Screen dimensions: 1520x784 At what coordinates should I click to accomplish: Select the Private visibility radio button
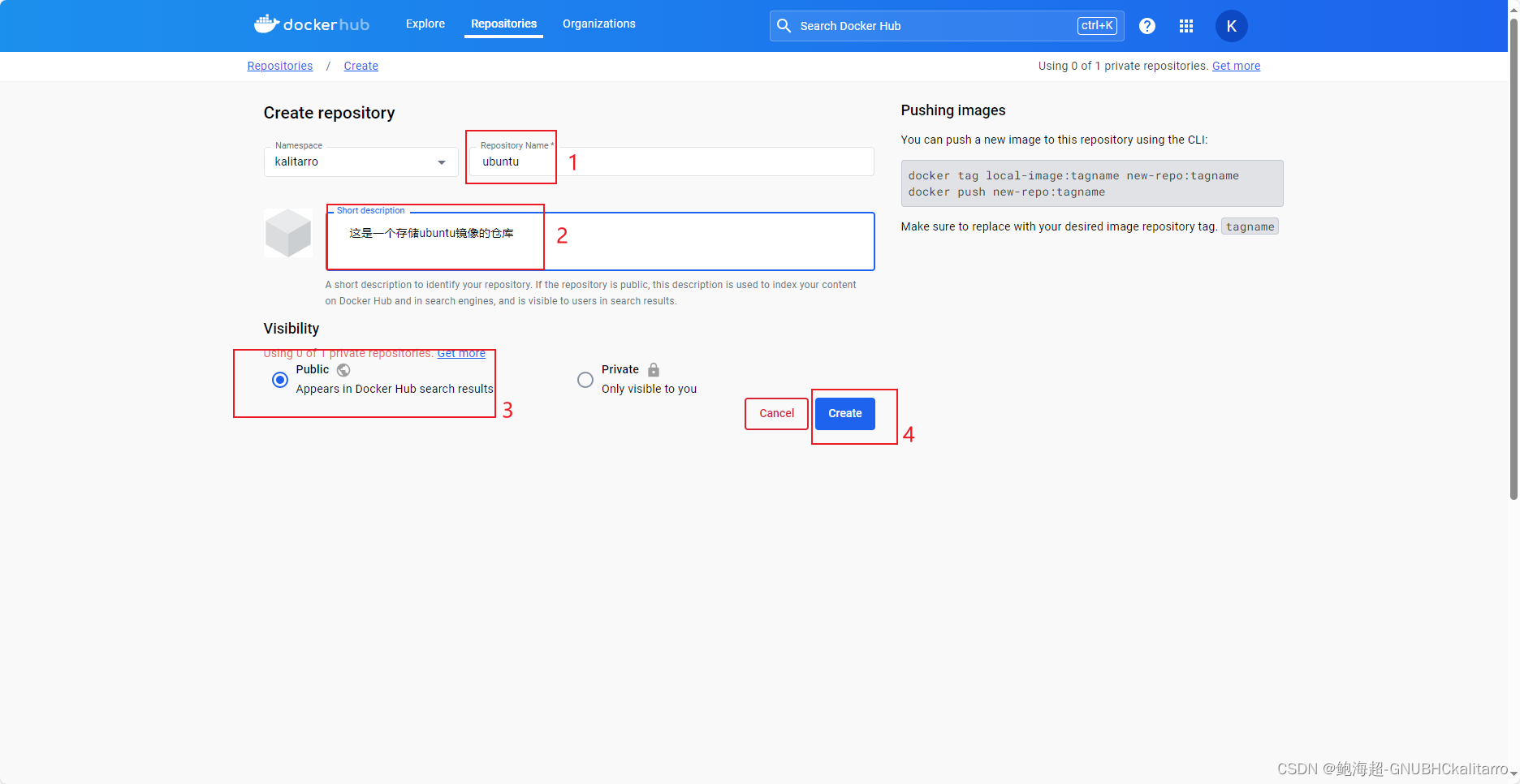click(x=585, y=380)
